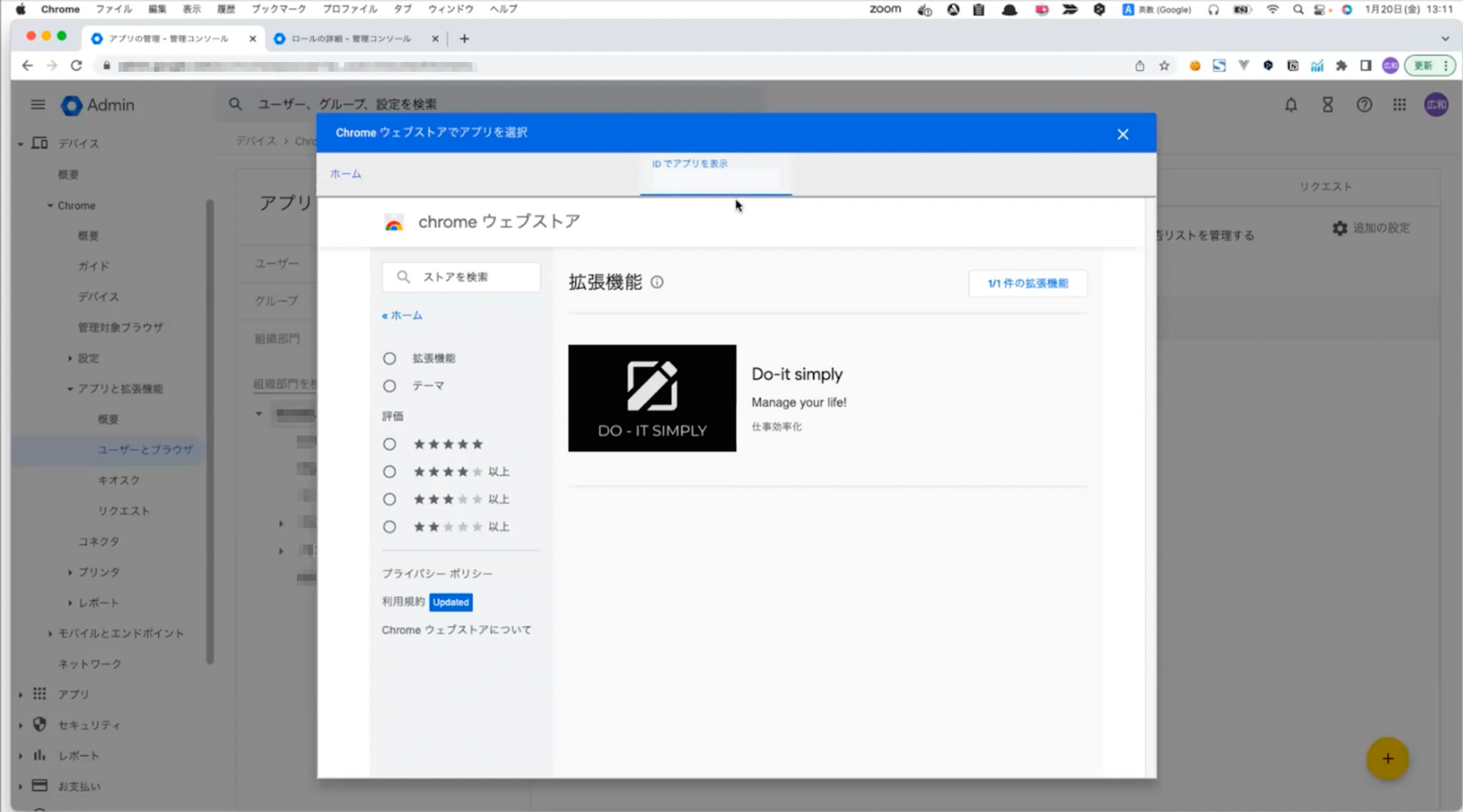Click the « ホーム link

pos(402,315)
